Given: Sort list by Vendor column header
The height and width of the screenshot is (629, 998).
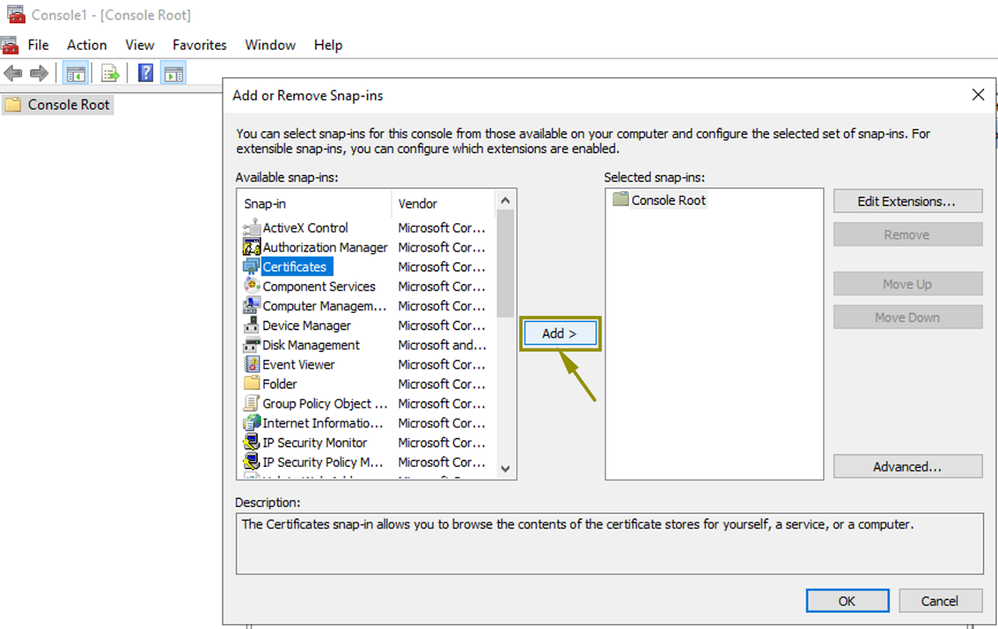Looking at the screenshot, I should pyautogui.click(x=442, y=203).
